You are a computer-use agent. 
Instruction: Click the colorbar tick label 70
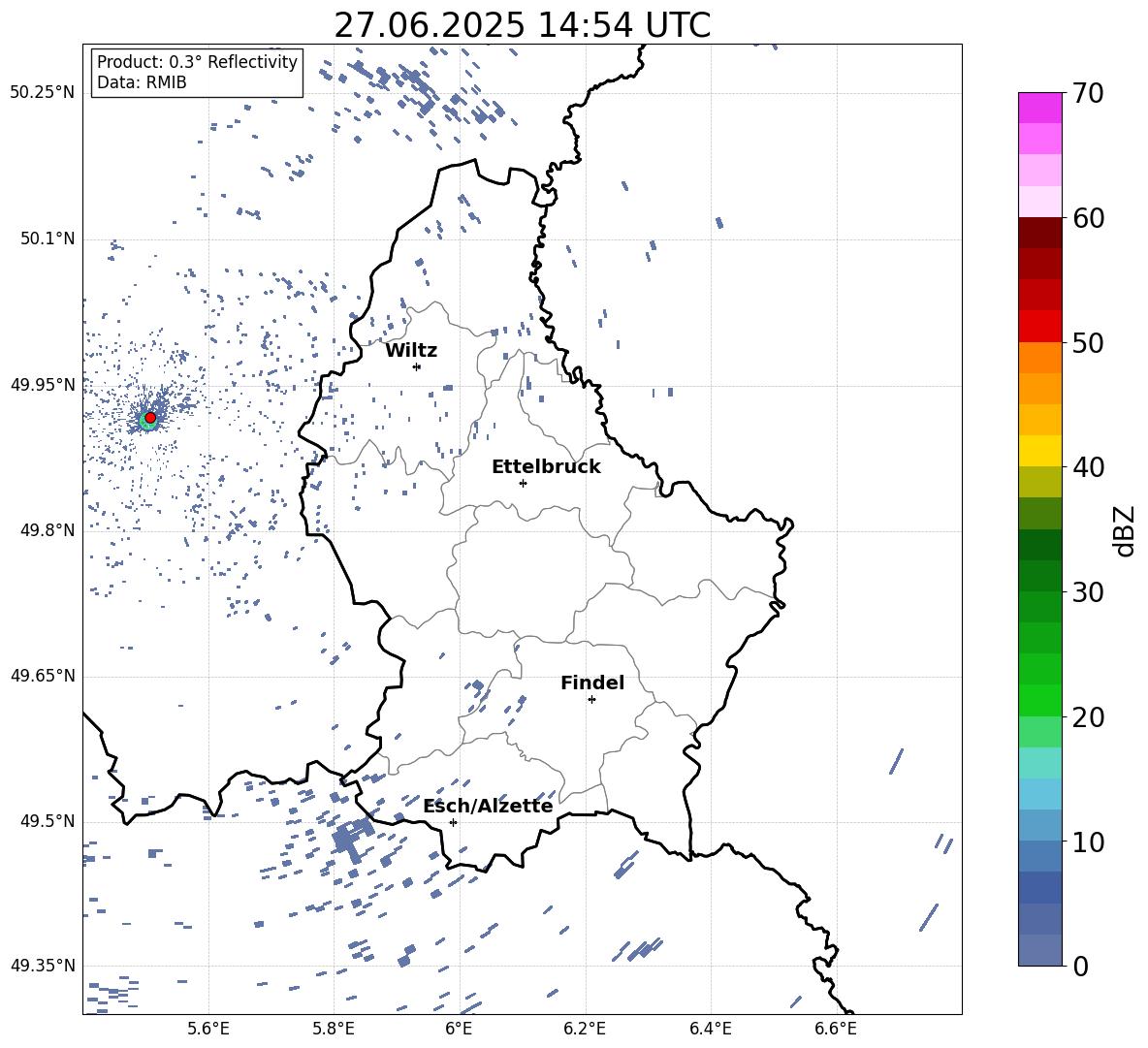[x=1088, y=93]
